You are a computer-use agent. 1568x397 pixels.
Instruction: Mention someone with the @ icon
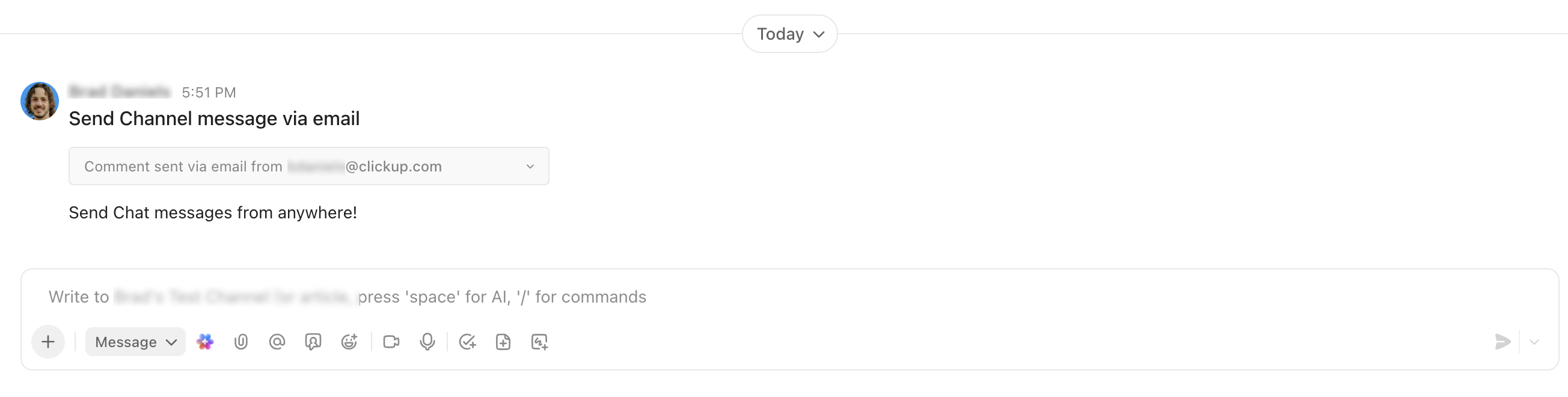click(278, 342)
